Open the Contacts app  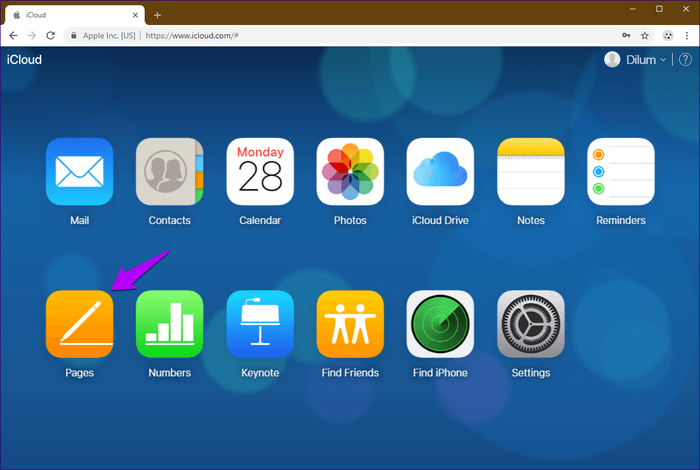pos(170,171)
